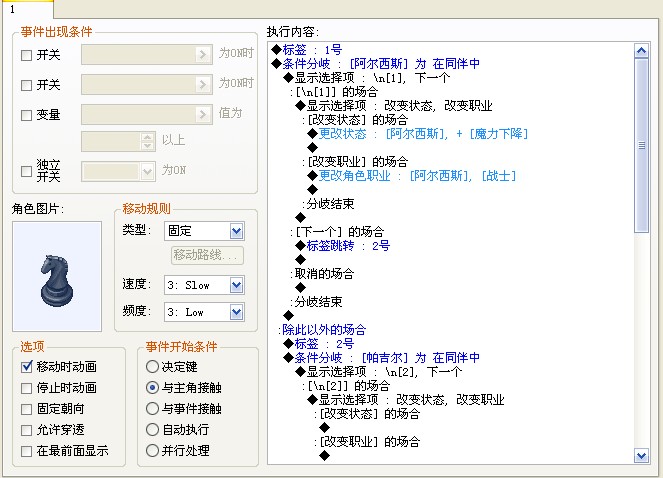
Task: Open first switch selector arrow button
Action: 203,55
